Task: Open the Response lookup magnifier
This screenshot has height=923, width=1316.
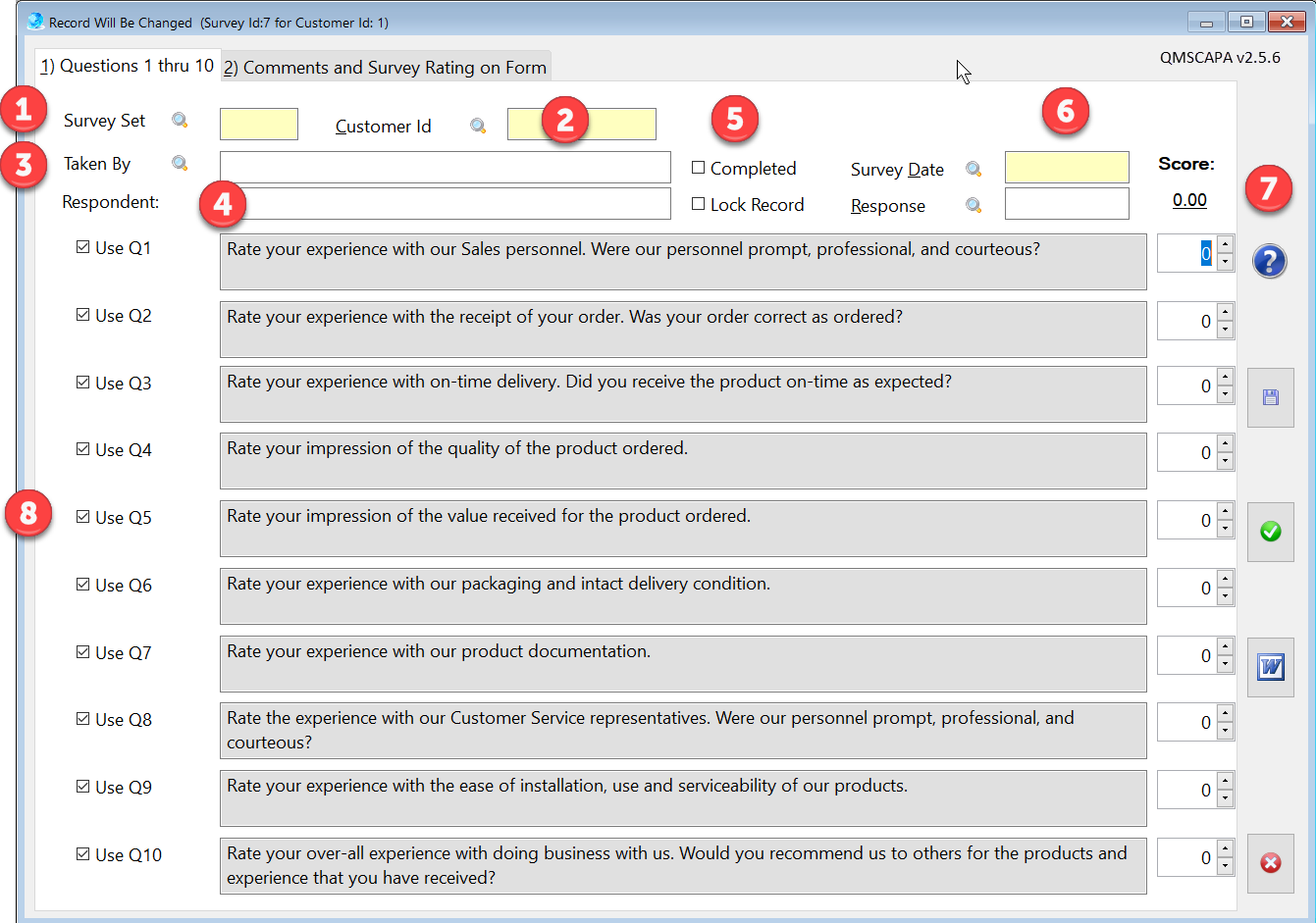Action: click(x=974, y=205)
